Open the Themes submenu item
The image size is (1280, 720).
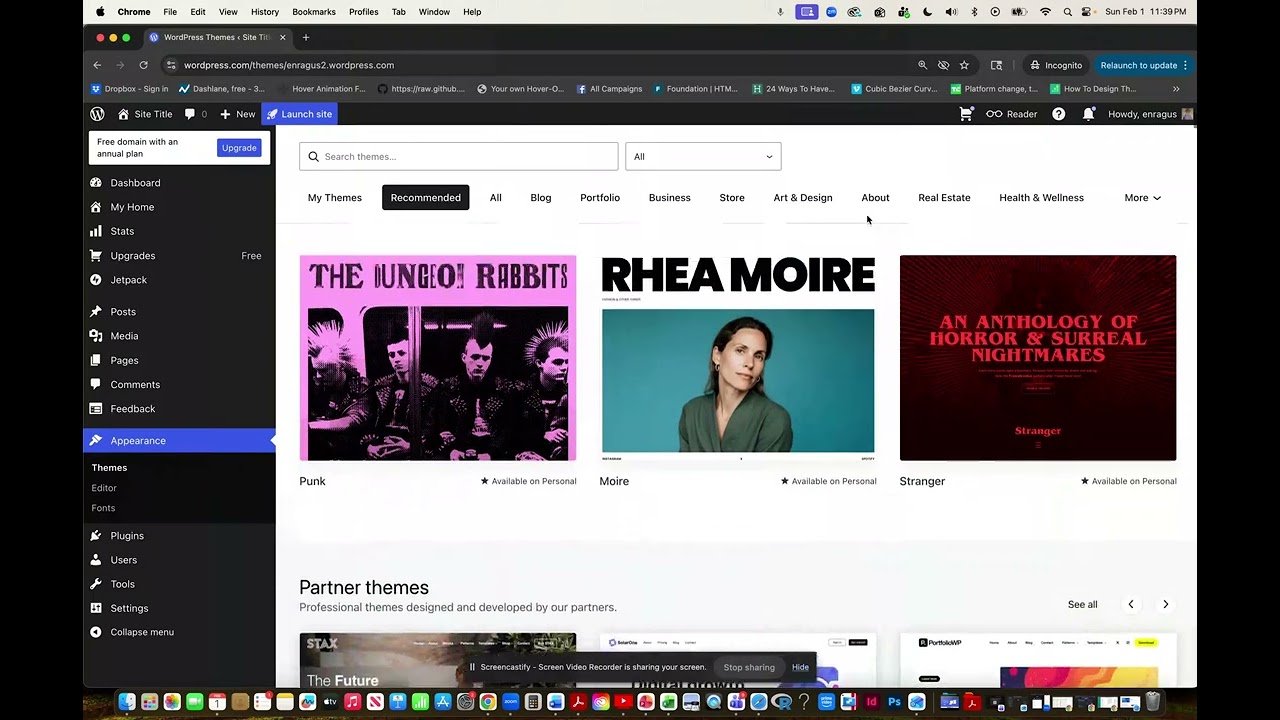coord(109,468)
